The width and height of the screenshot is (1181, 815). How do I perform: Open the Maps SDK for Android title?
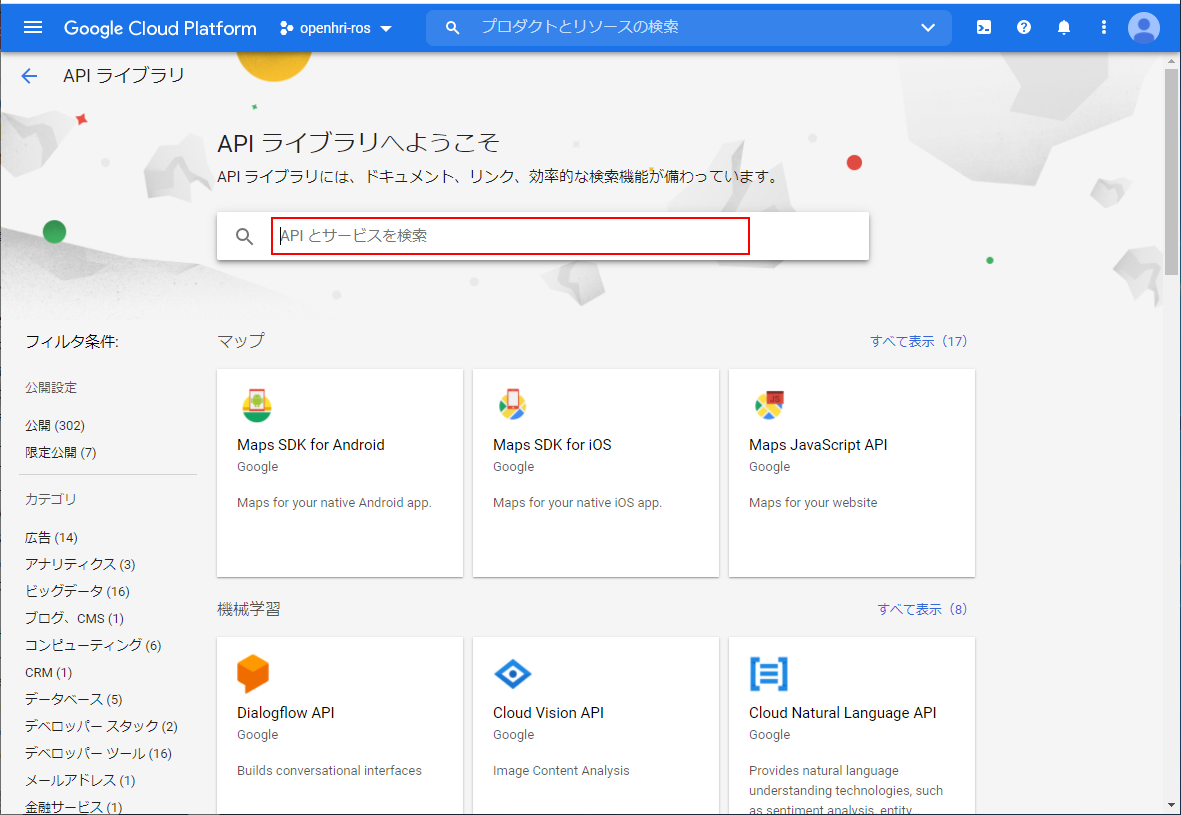310,445
